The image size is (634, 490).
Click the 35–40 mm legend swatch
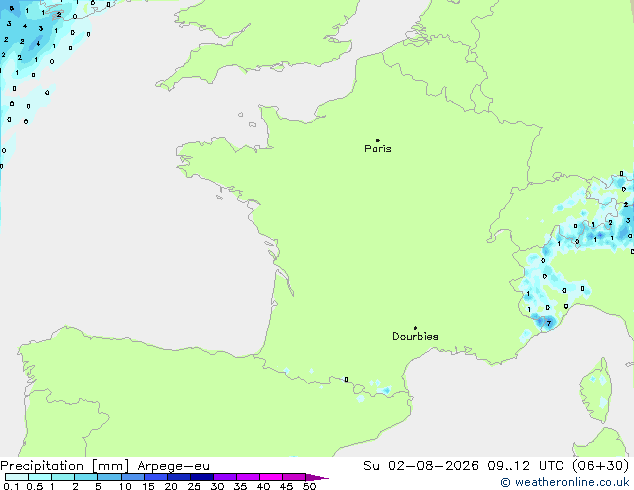(x=248, y=477)
